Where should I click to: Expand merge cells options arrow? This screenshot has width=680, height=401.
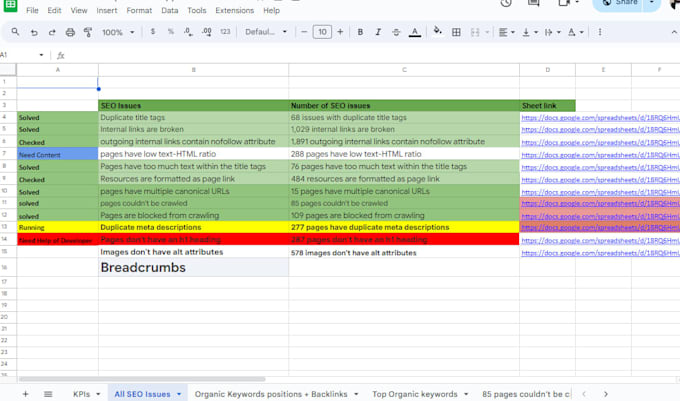487,32
